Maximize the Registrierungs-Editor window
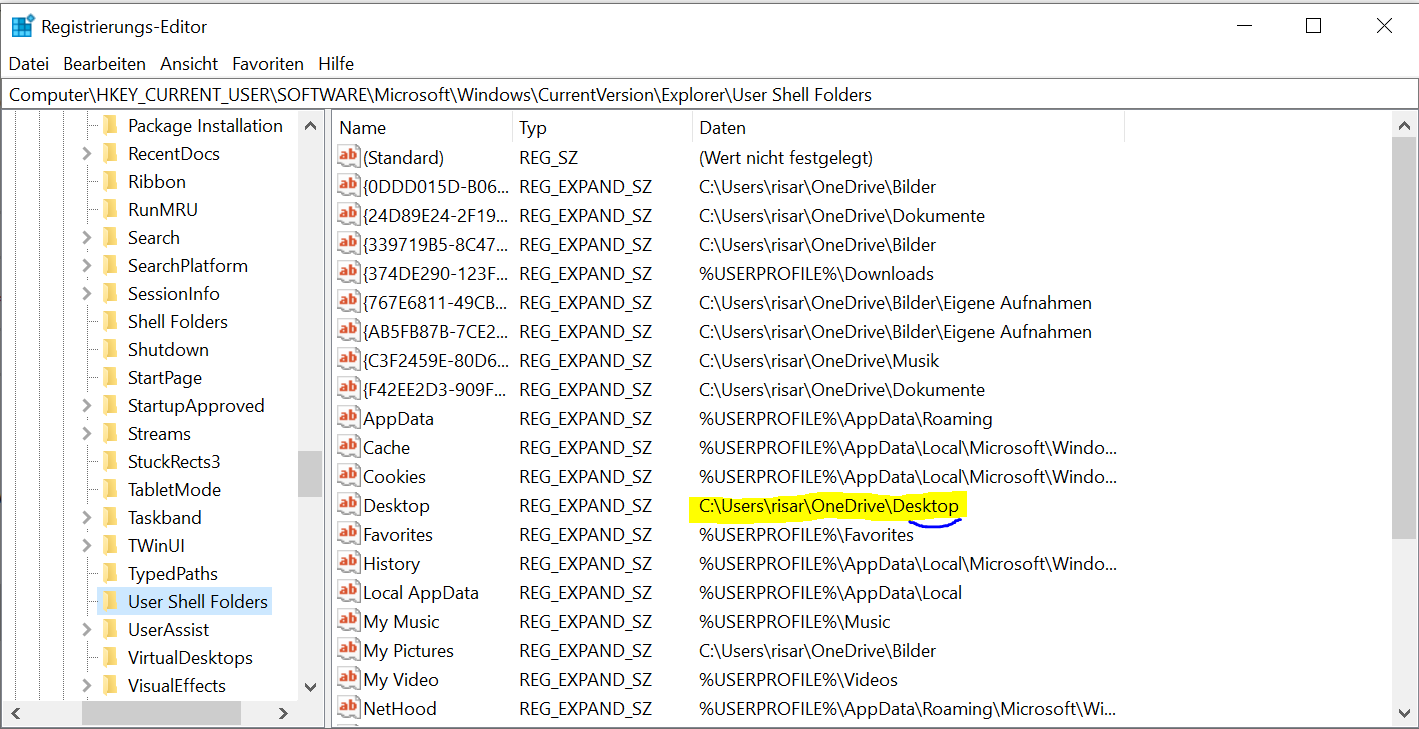 [1314, 27]
